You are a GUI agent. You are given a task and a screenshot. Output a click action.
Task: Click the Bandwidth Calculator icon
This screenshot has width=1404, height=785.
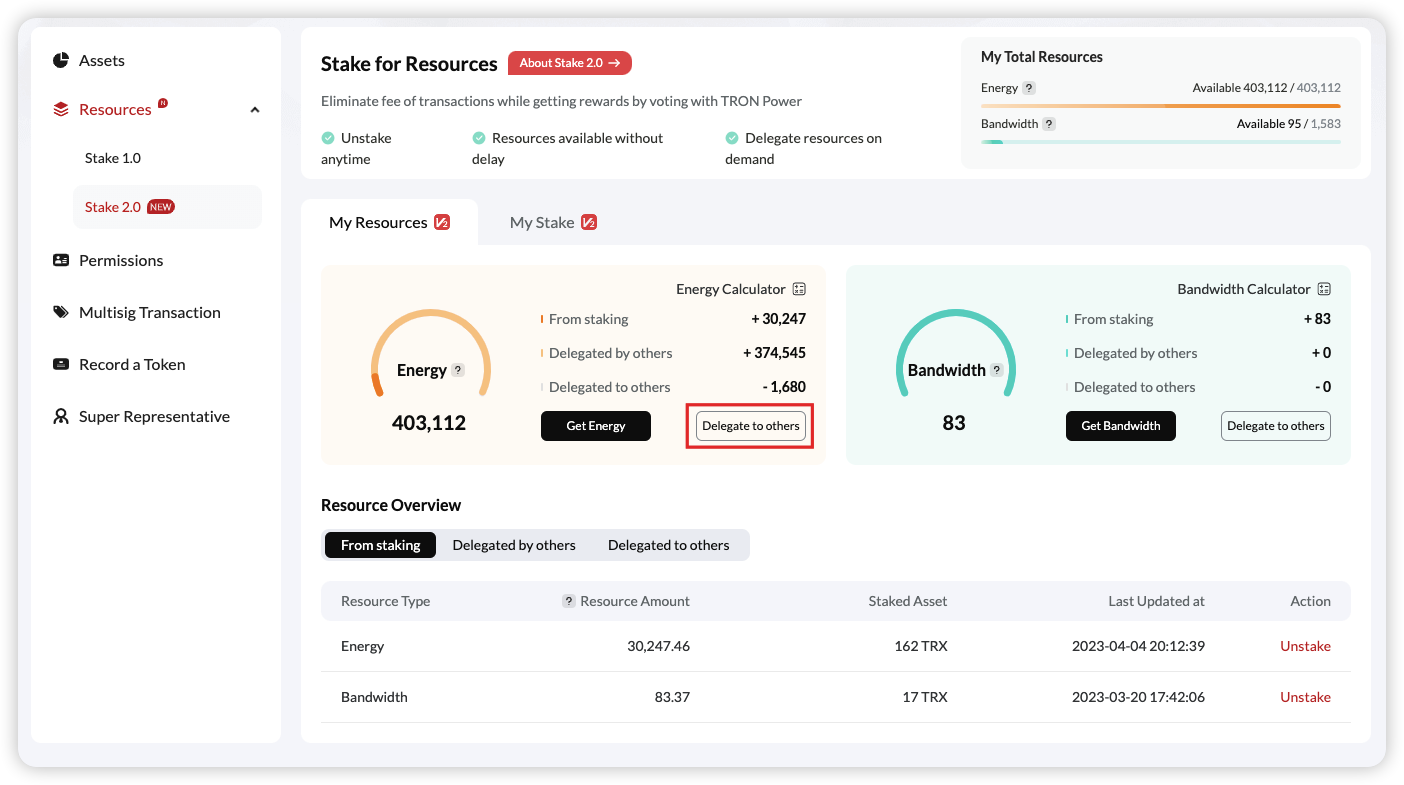point(1324,289)
